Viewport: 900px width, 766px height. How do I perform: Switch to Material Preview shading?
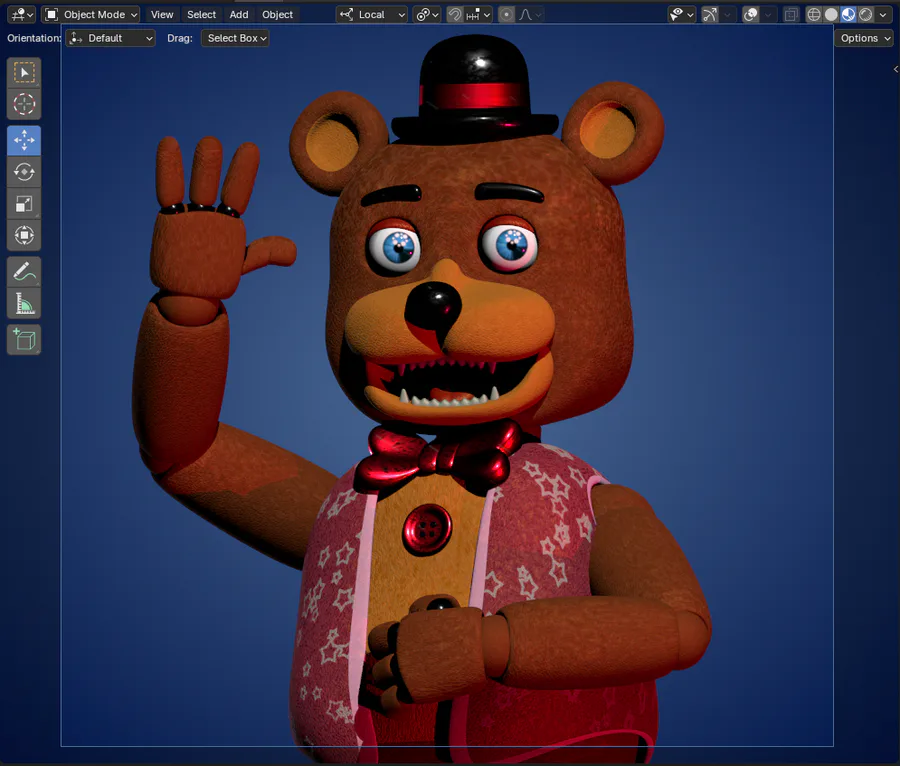coord(848,14)
